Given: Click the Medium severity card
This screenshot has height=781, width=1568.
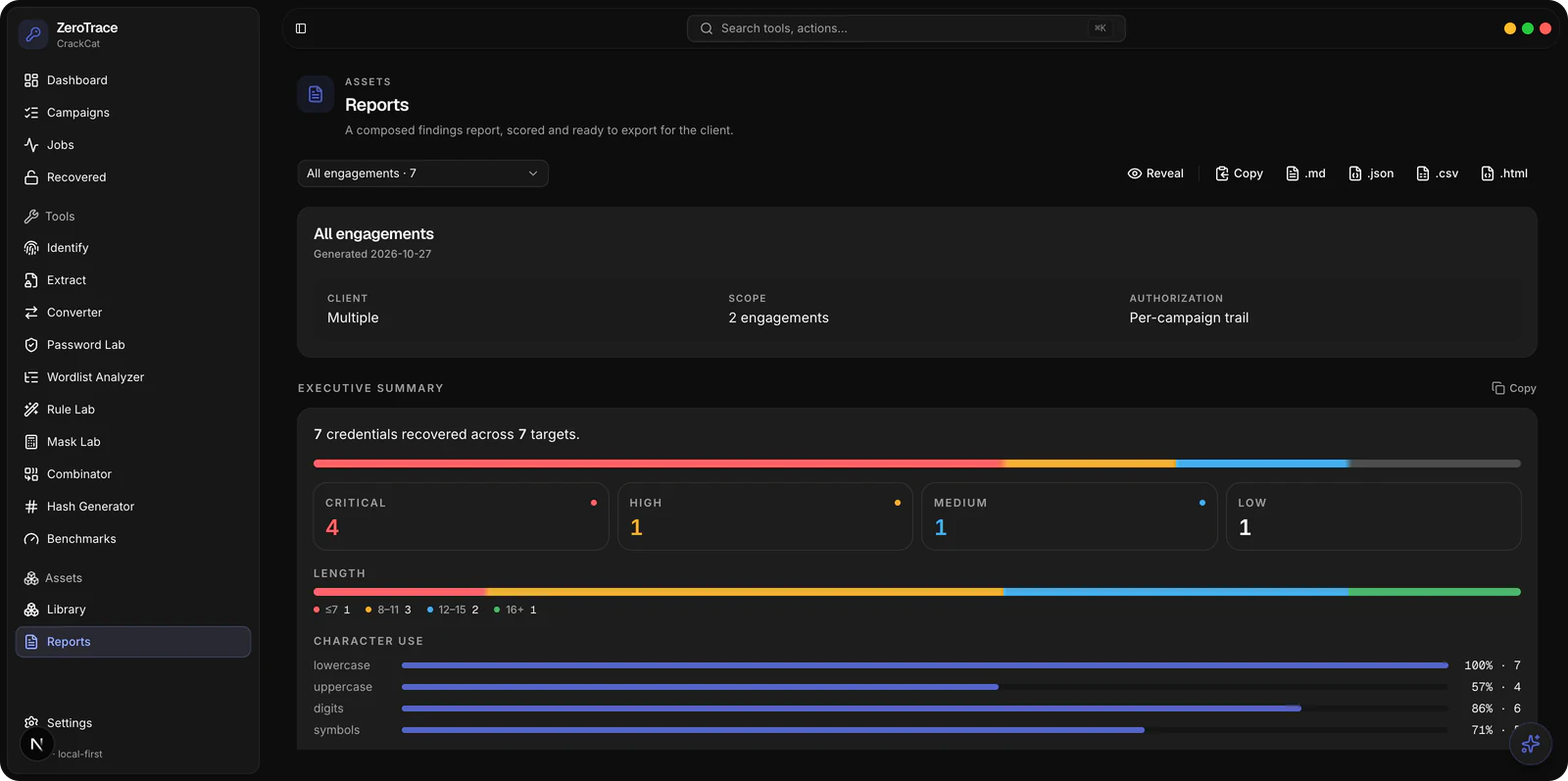Looking at the screenshot, I should coord(1069,516).
